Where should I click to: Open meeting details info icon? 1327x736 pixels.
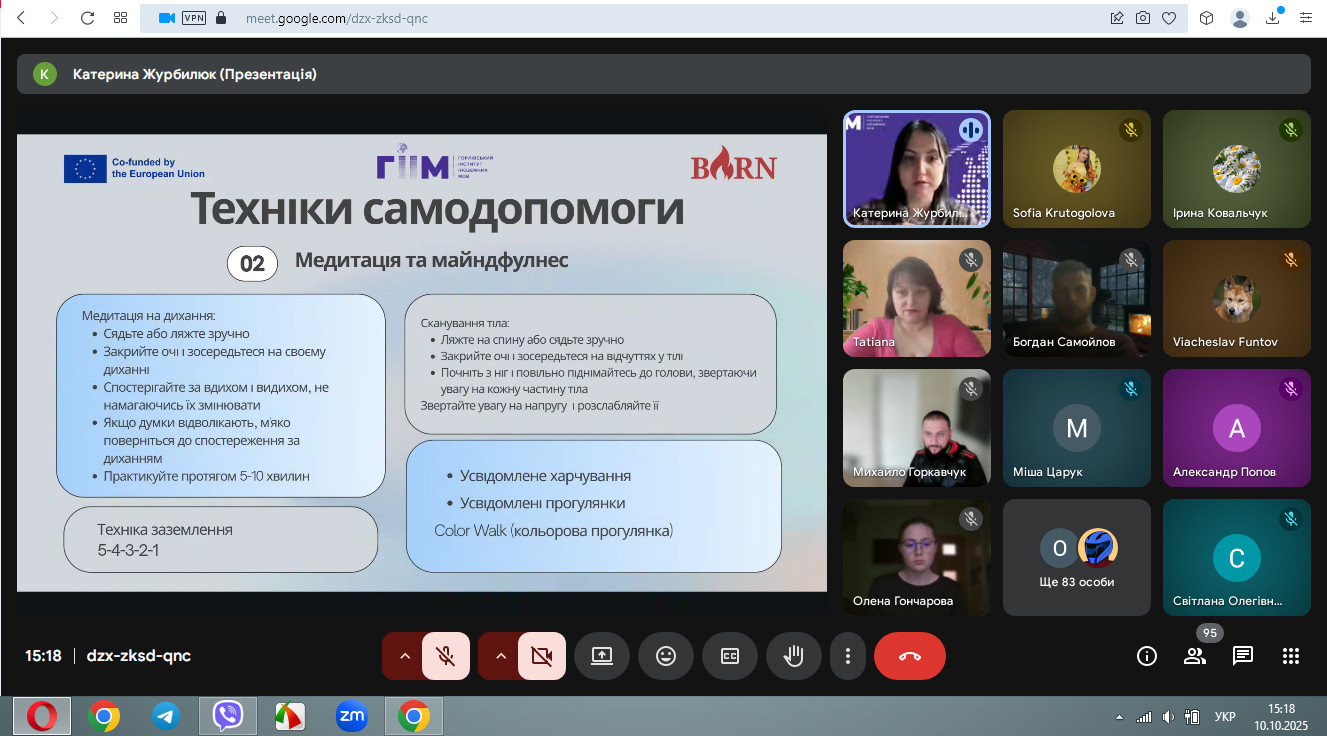coord(1147,656)
